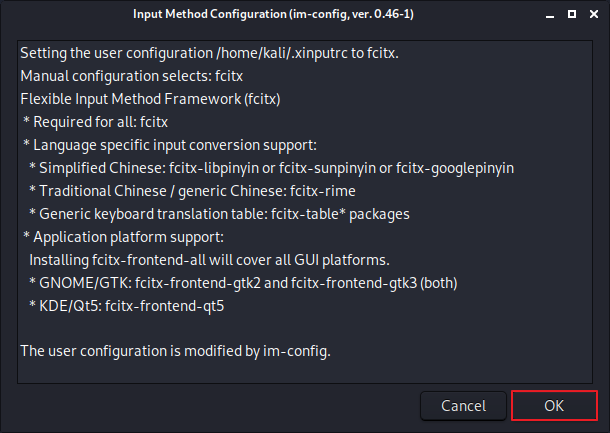Click the 'Traditional Chinese / generic Chinese' line
Image resolution: width=610 pixels, height=433 pixels.
coord(192,191)
